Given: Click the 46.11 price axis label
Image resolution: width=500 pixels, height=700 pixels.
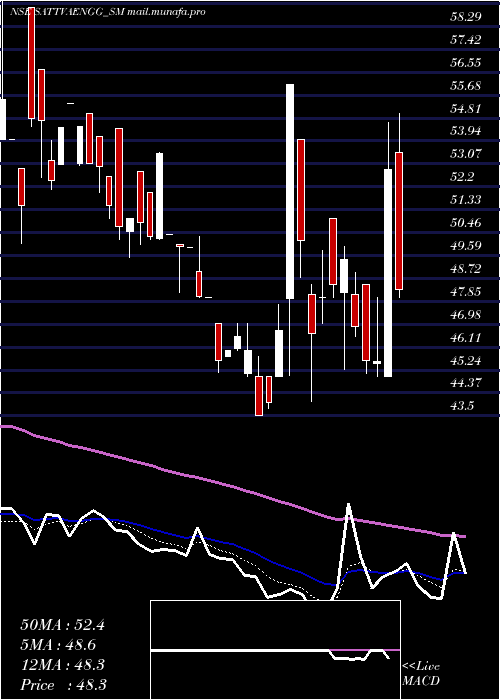Looking at the screenshot, I should [x=466, y=337].
